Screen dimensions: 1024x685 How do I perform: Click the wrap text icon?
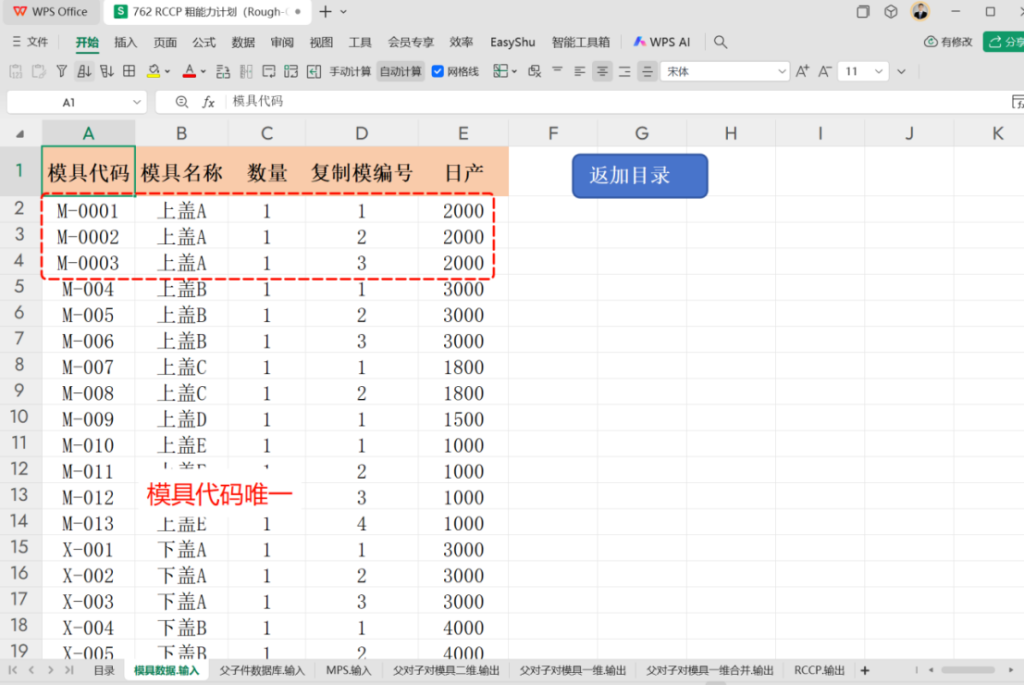pyautogui.click(x=268, y=71)
